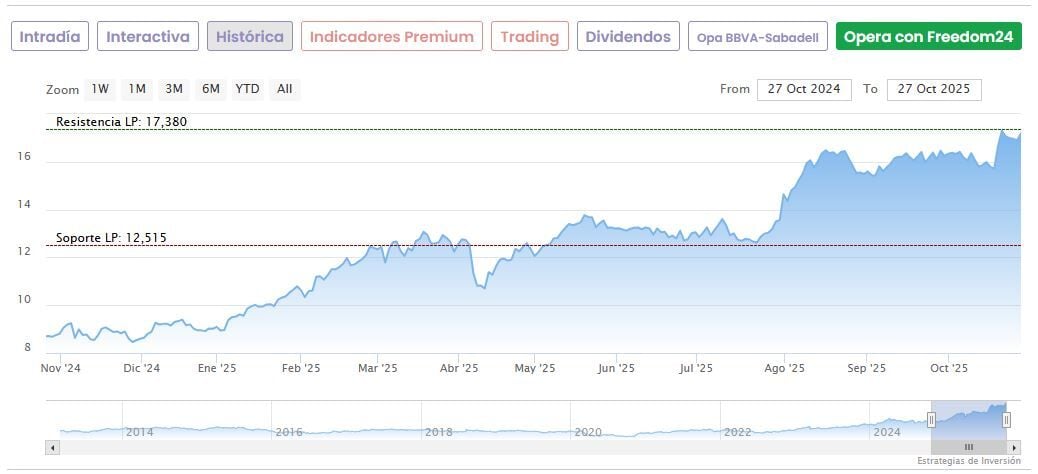Click the right navigator range handle

(x=1006, y=419)
